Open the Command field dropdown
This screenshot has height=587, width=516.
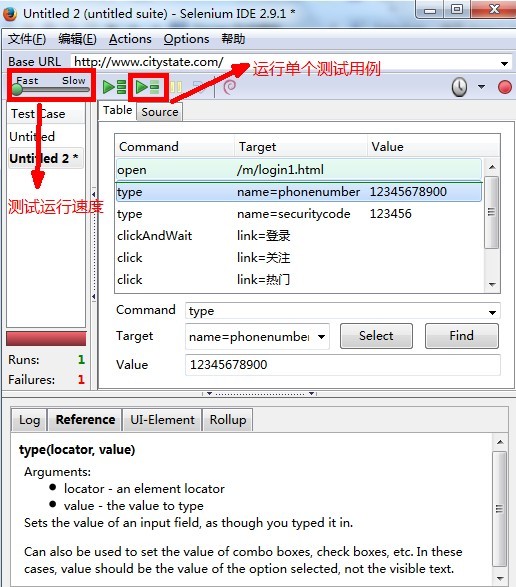point(492,312)
